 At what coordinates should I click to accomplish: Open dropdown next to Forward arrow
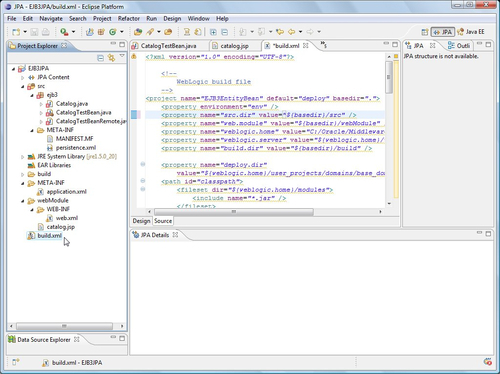319,32
